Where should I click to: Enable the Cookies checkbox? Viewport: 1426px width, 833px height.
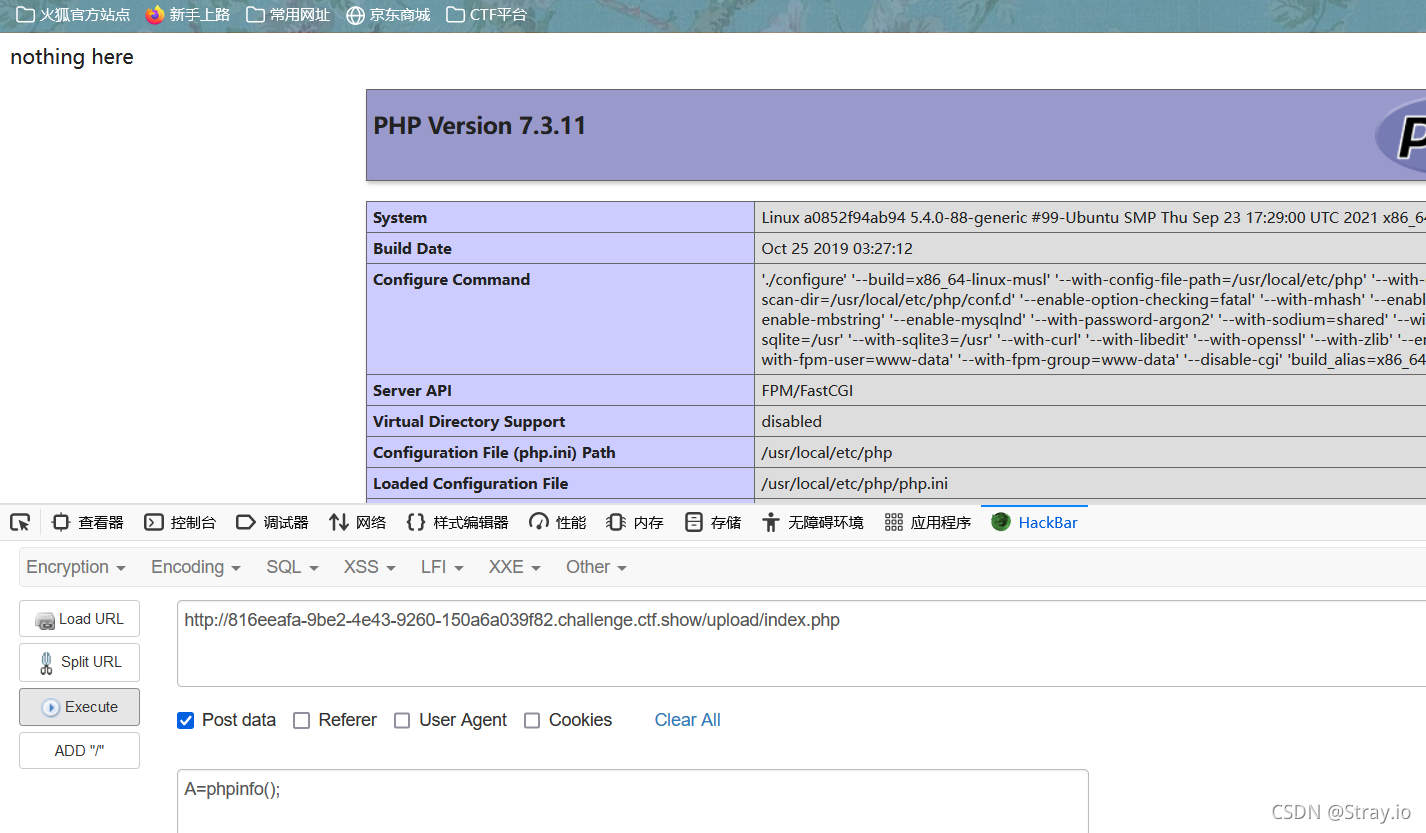tap(532, 720)
